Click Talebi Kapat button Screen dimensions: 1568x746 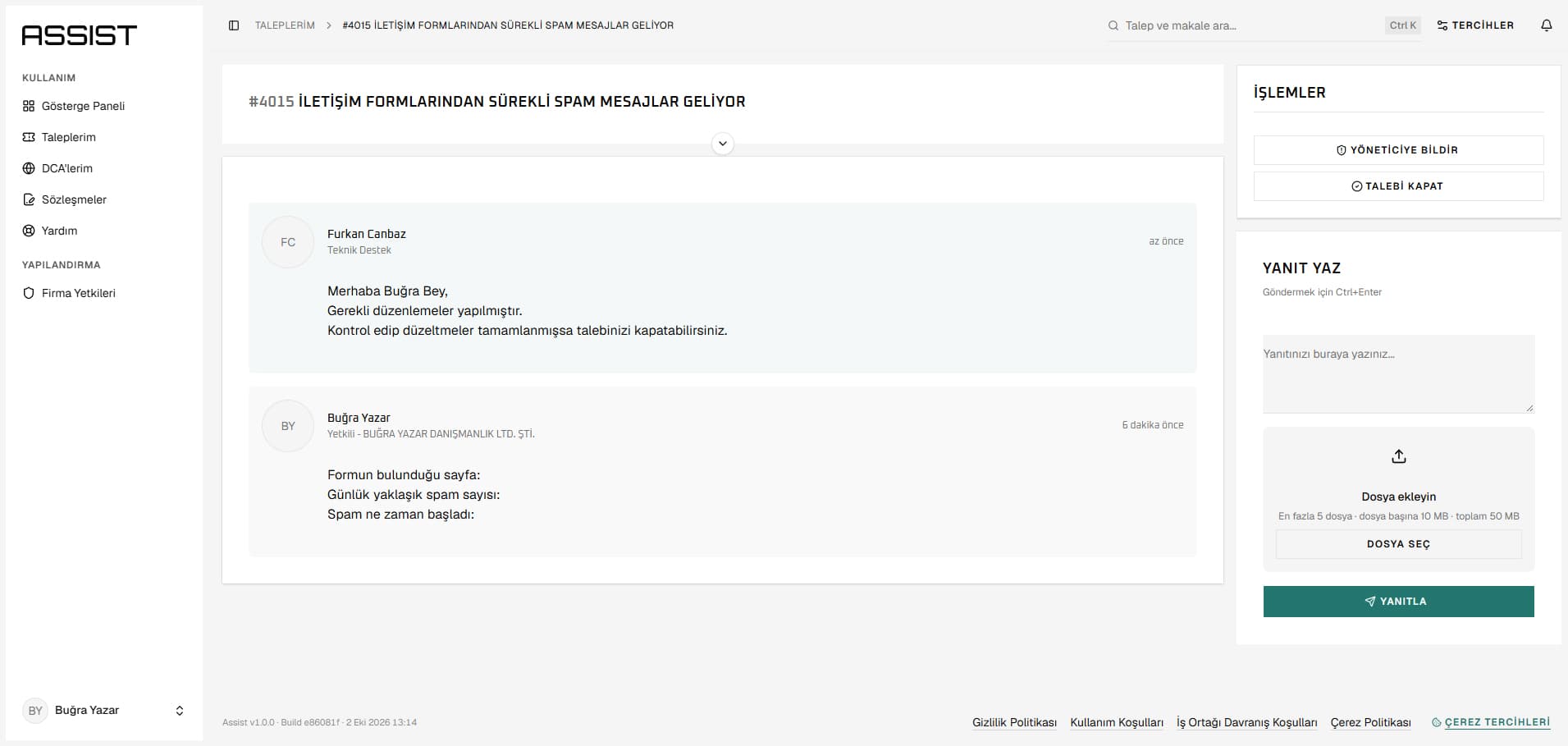pyautogui.click(x=1399, y=186)
